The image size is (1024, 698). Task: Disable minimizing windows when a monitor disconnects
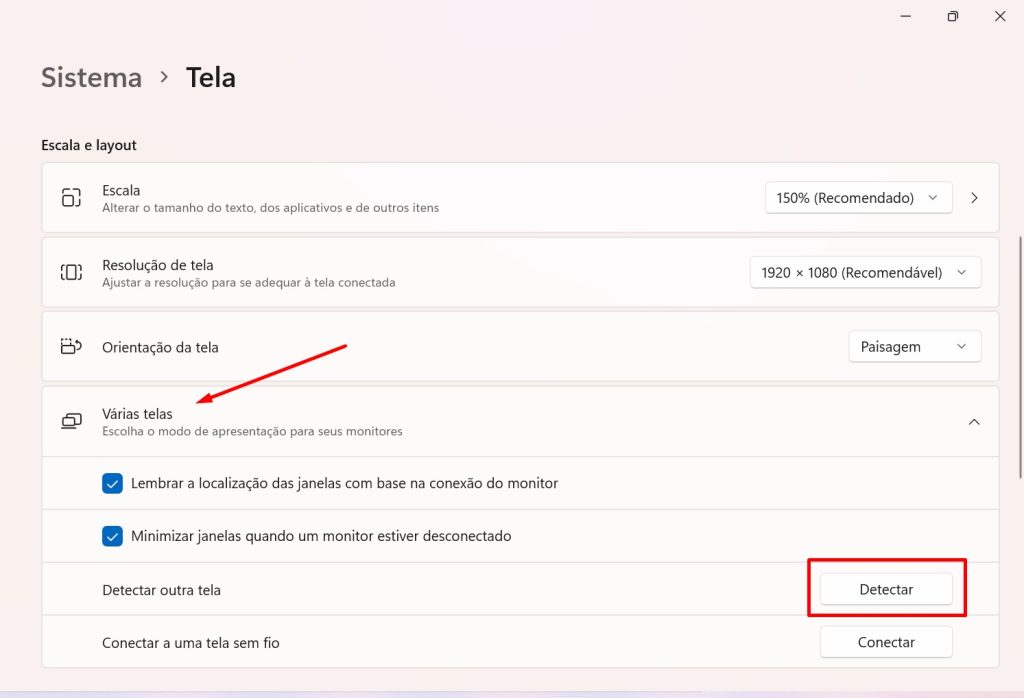click(112, 536)
